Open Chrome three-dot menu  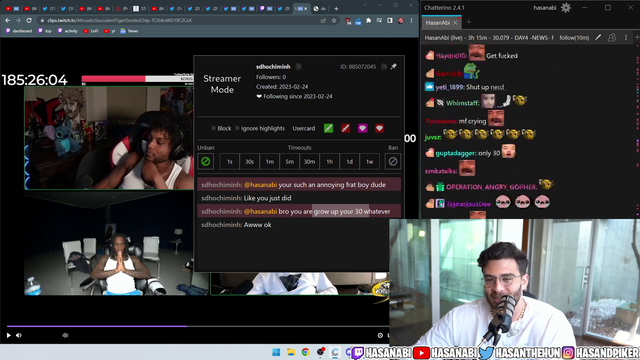click(411, 20)
